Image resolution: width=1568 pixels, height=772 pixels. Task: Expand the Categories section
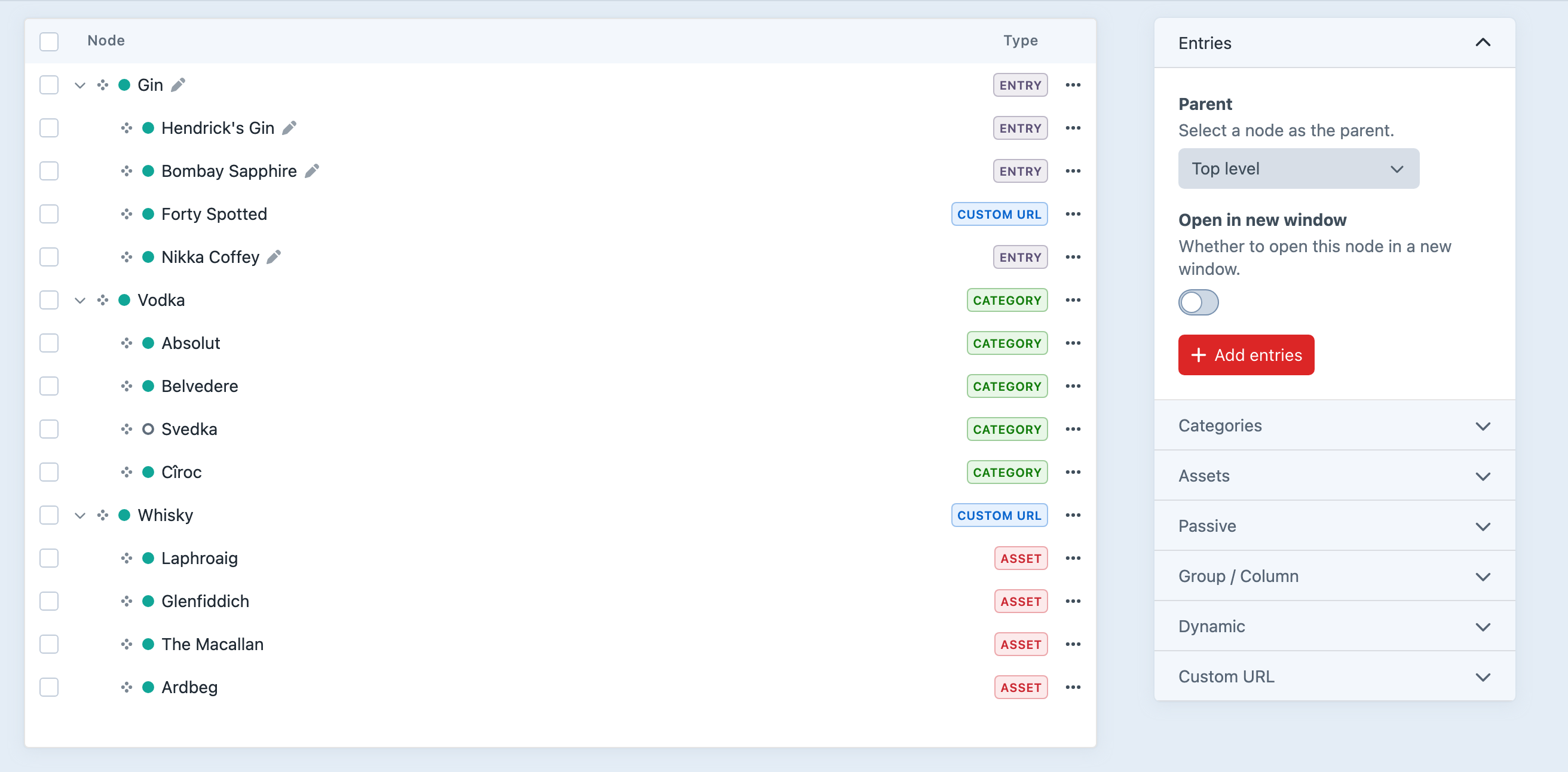(x=1334, y=425)
